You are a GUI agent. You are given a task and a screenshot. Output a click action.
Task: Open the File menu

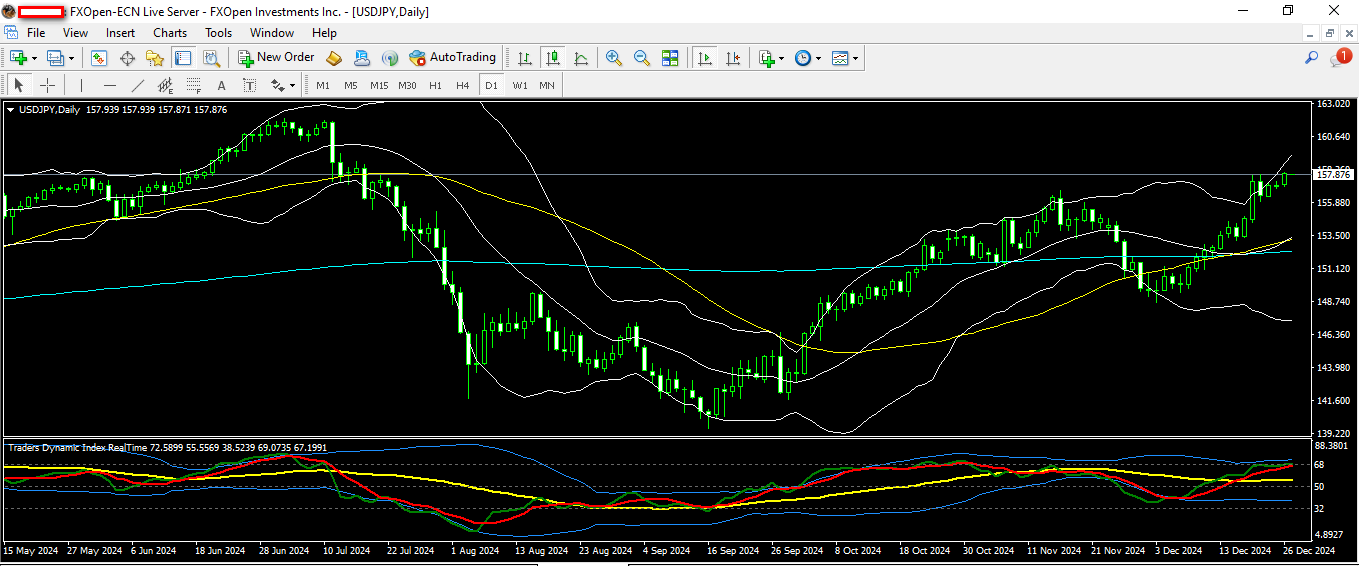coord(36,33)
